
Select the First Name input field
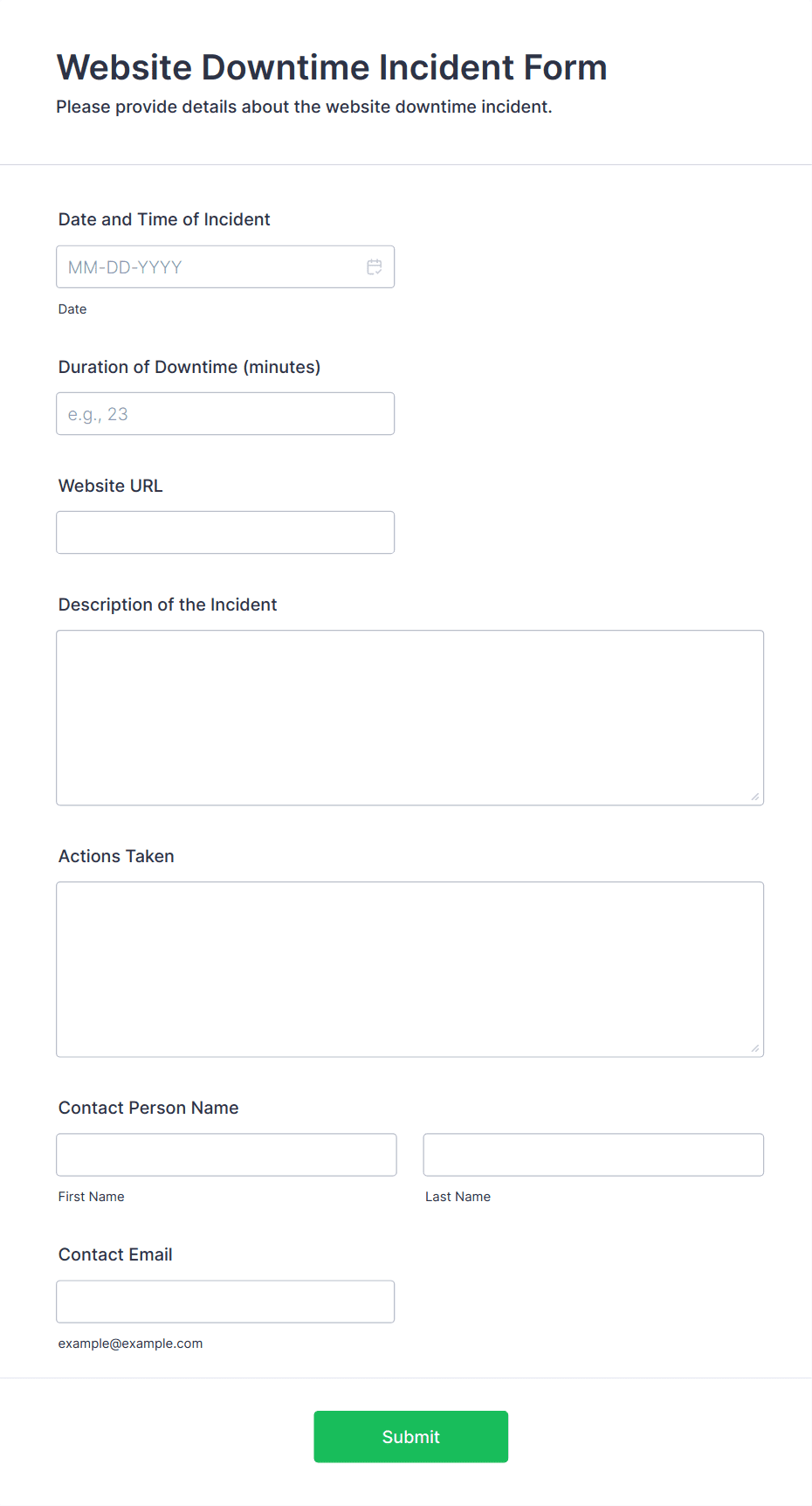click(227, 1155)
